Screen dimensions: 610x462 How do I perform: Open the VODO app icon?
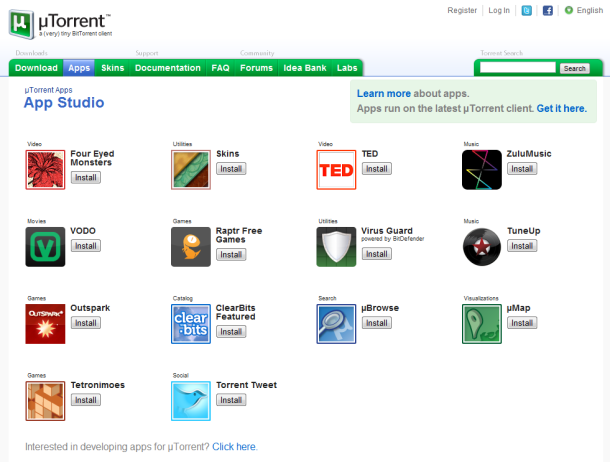click(x=45, y=247)
